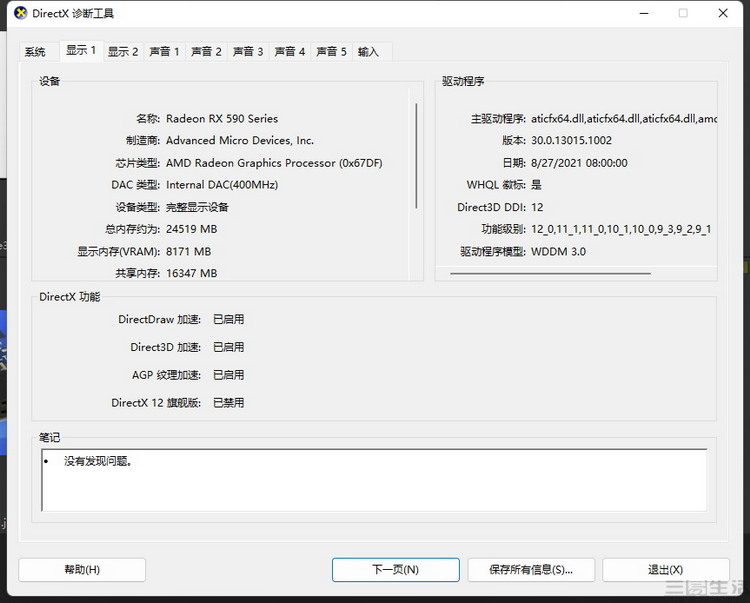Click Advanced Micro Devices, Inc. text

(x=240, y=141)
